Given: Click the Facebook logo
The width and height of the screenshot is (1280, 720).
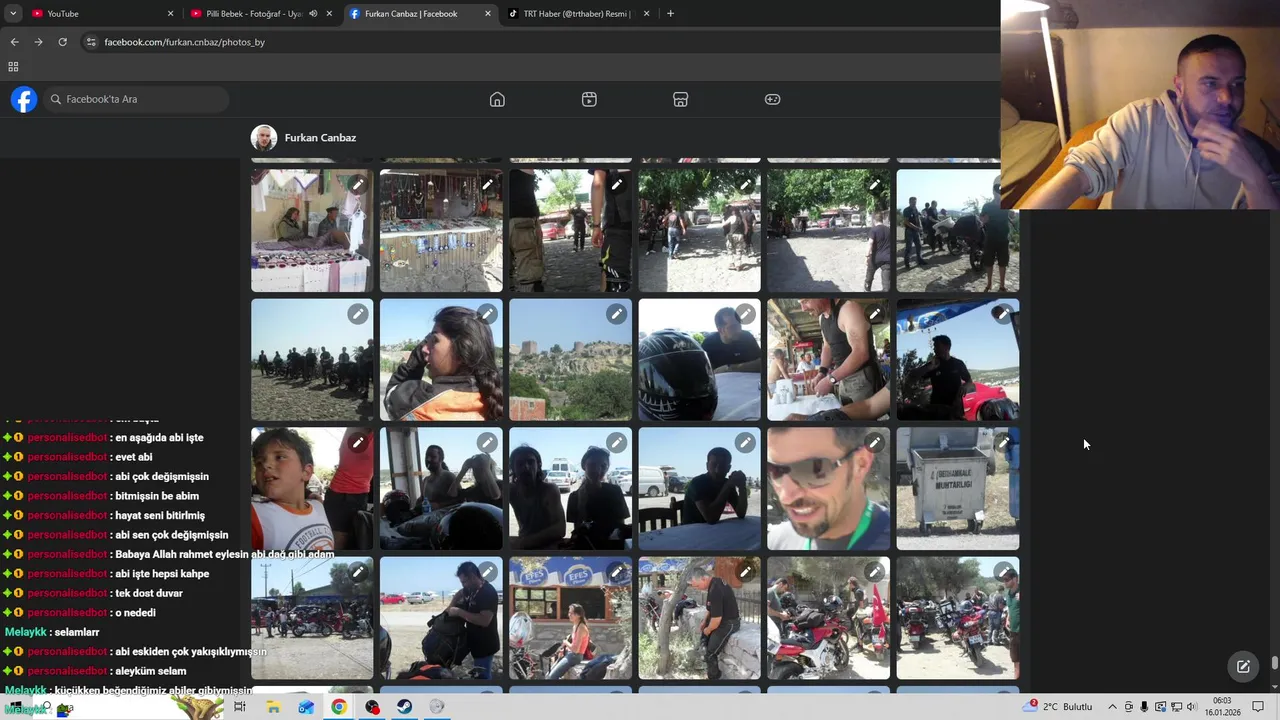Looking at the screenshot, I should coord(24,99).
